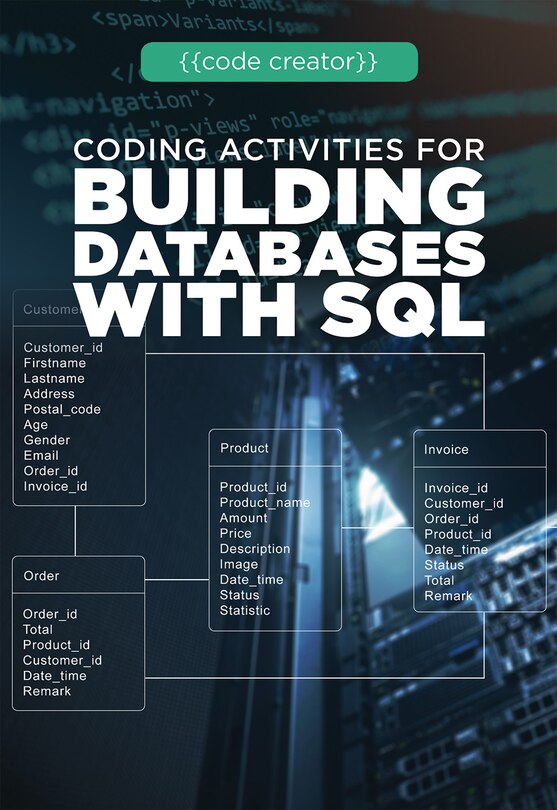Click the "Postal_code" field
The height and width of the screenshot is (810, 557).
coord(62,410)
